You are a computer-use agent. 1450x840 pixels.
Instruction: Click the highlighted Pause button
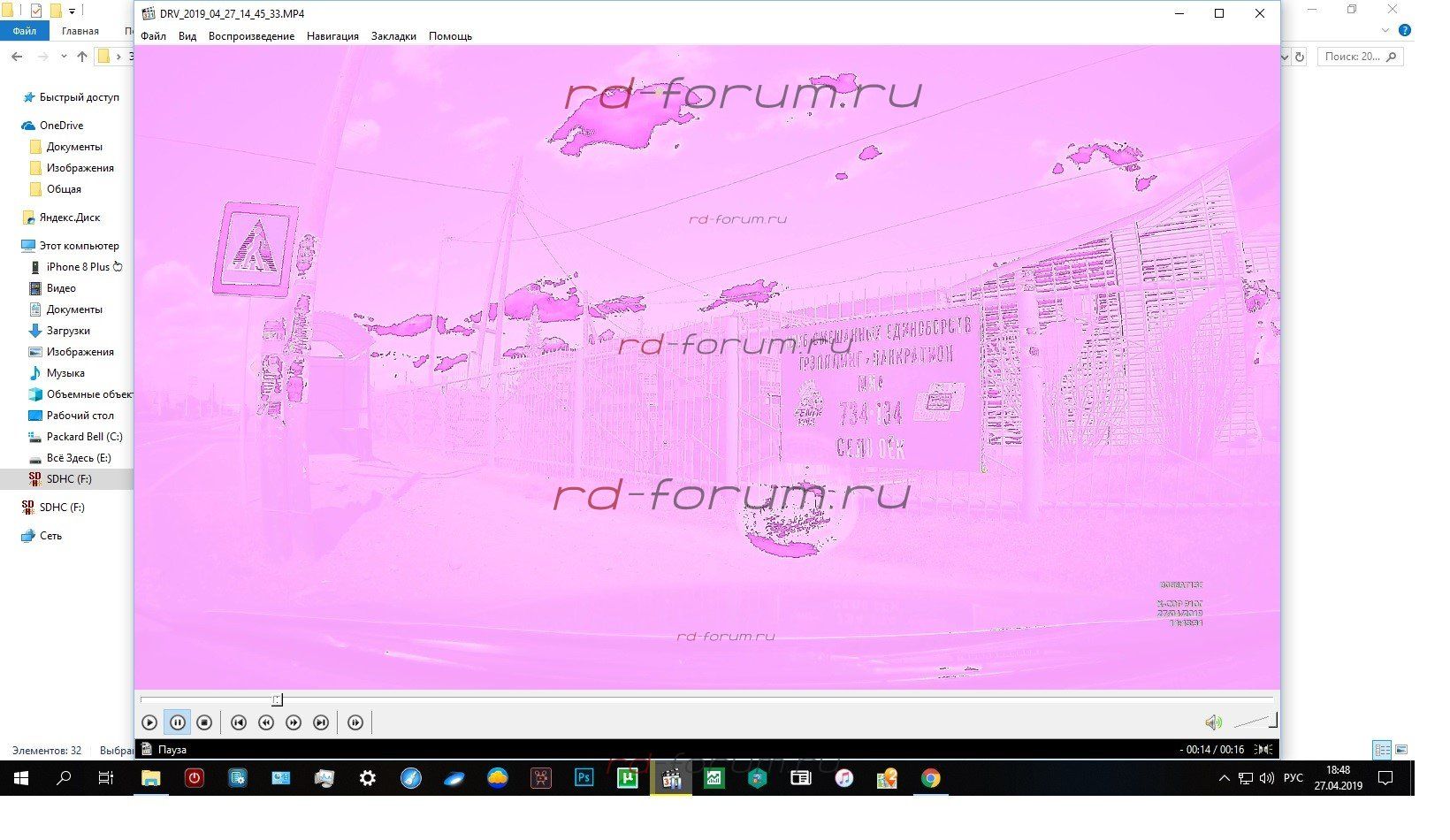[177, 722]
